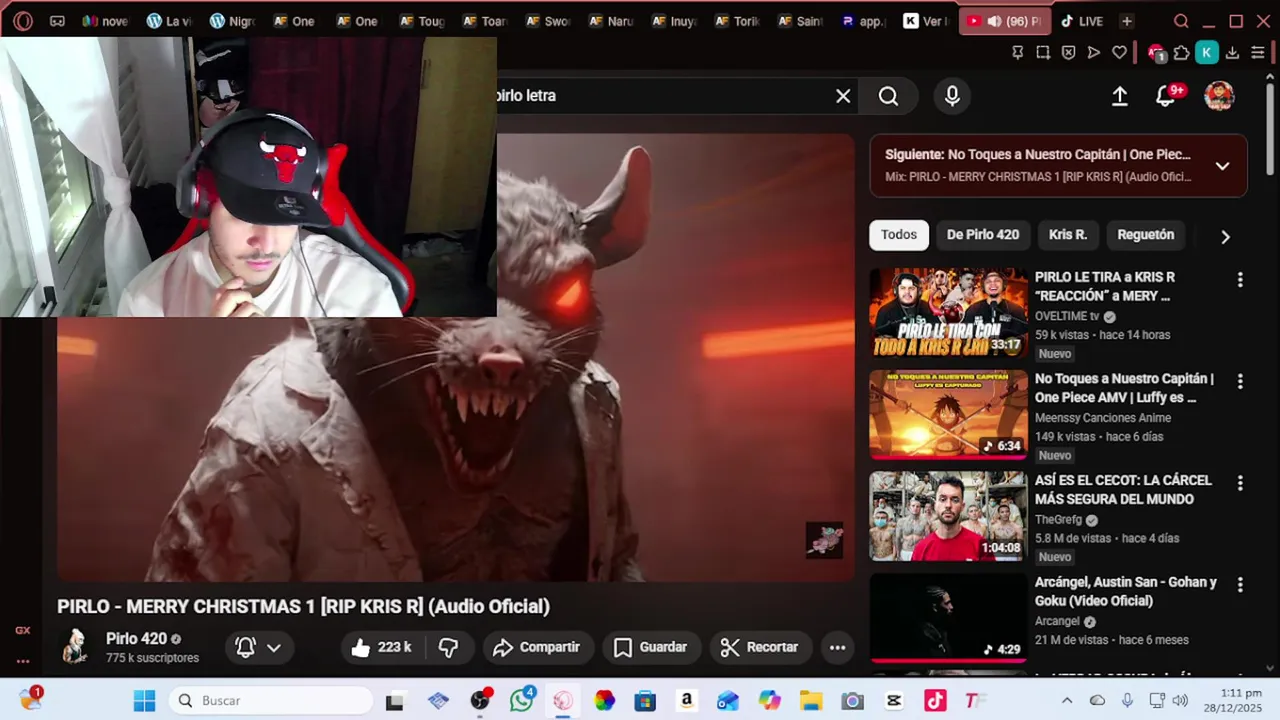This screenshot has width=1280, height=720.
Task: Click Recortar clip button
Action: coord(760,647)
